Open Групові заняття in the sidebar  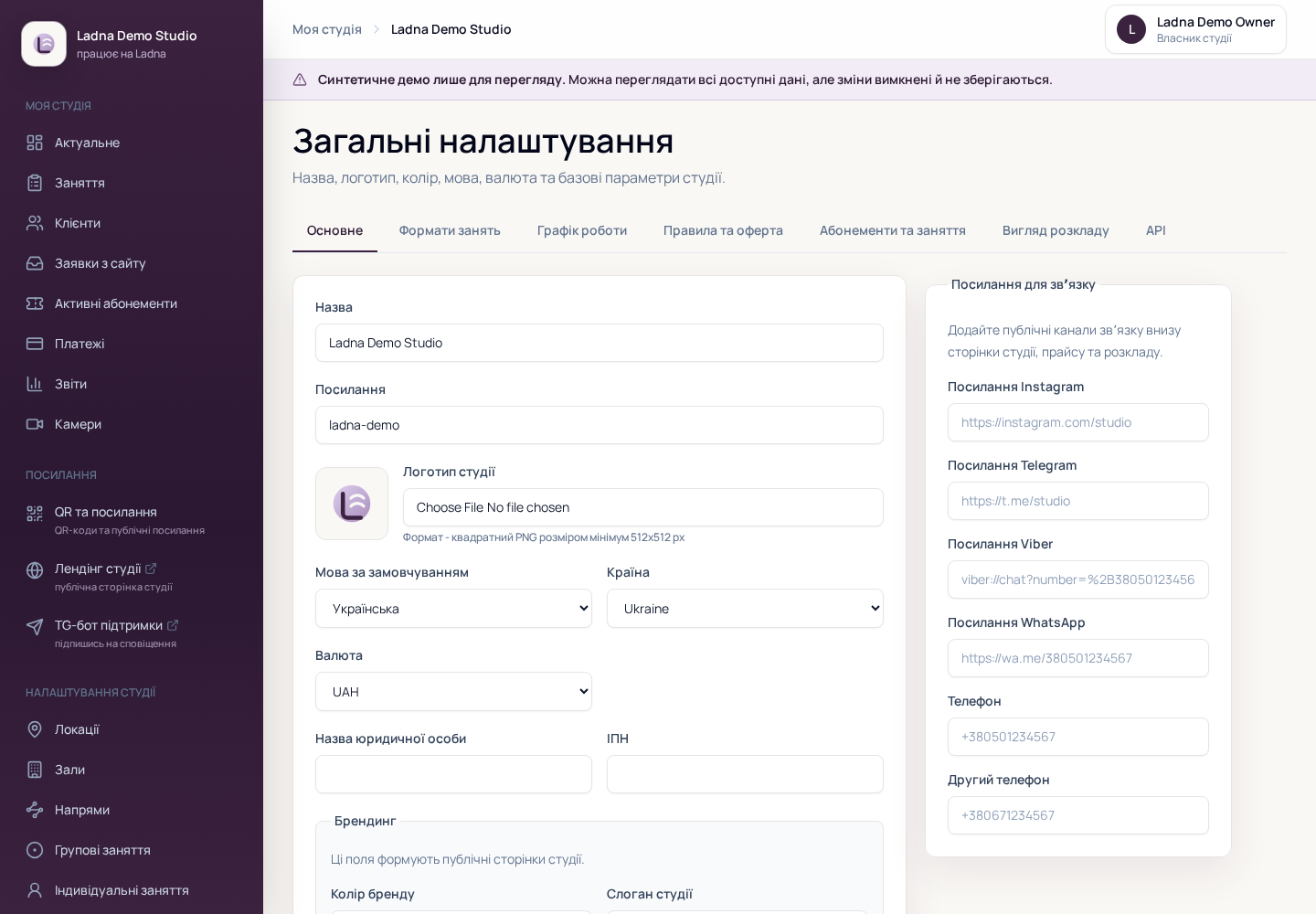tap(132, 850)
